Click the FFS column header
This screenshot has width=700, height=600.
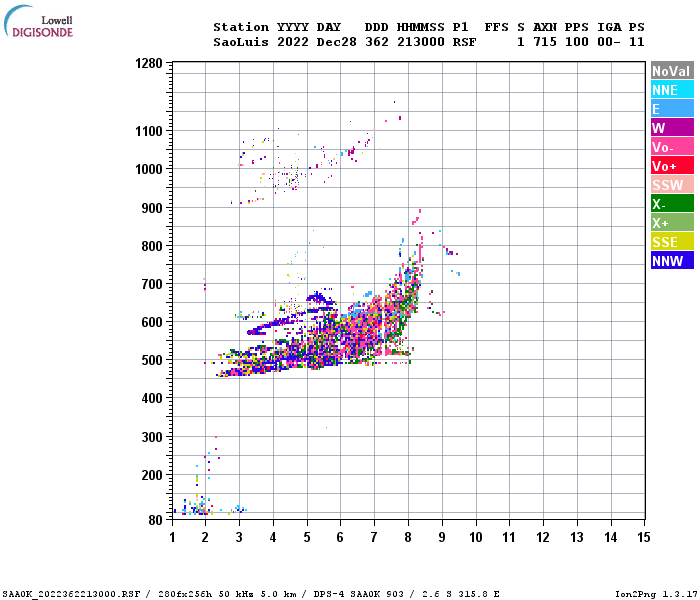(496, 27)
